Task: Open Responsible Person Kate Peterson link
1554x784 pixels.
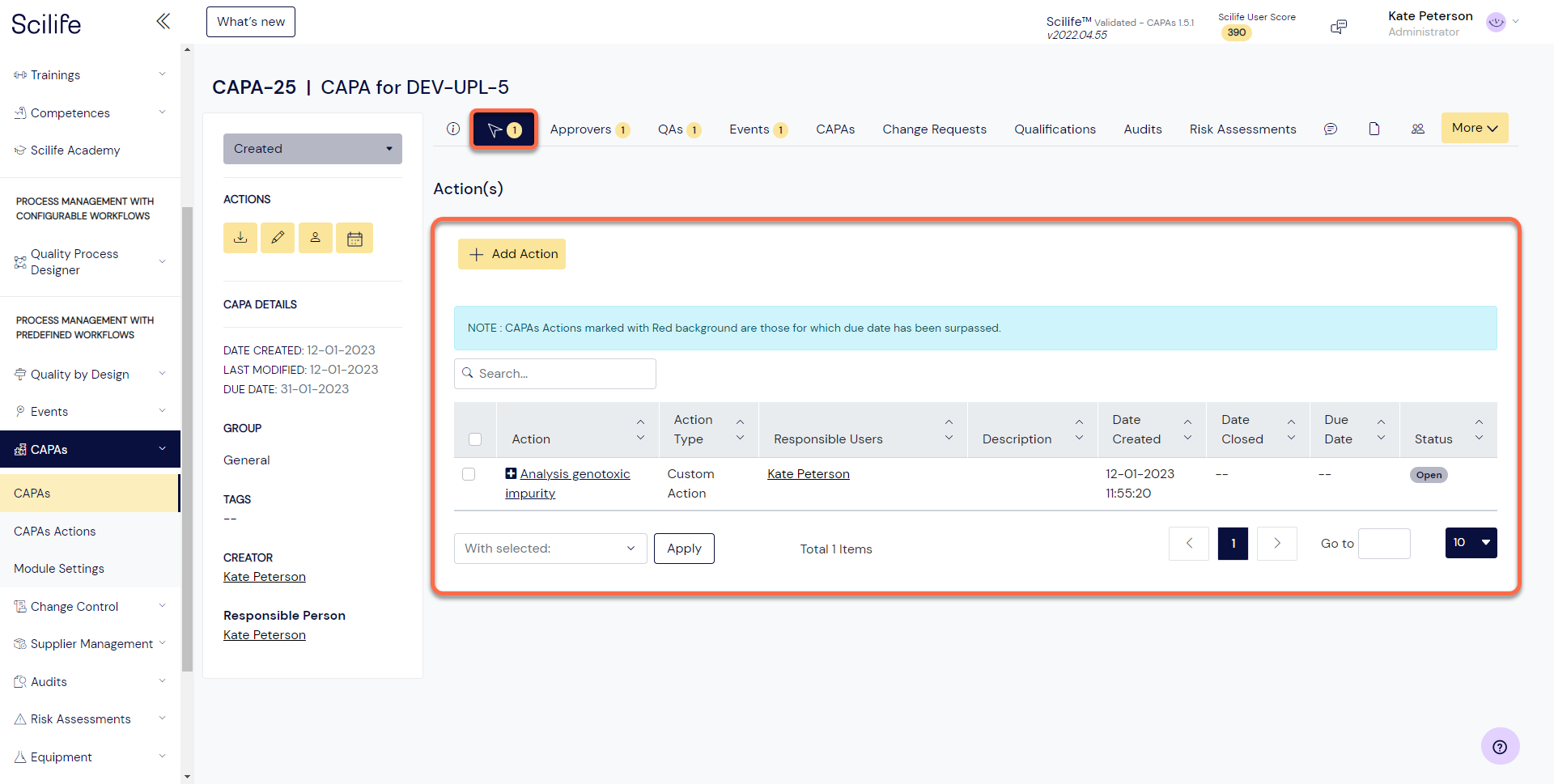Action: pos(265,635)
